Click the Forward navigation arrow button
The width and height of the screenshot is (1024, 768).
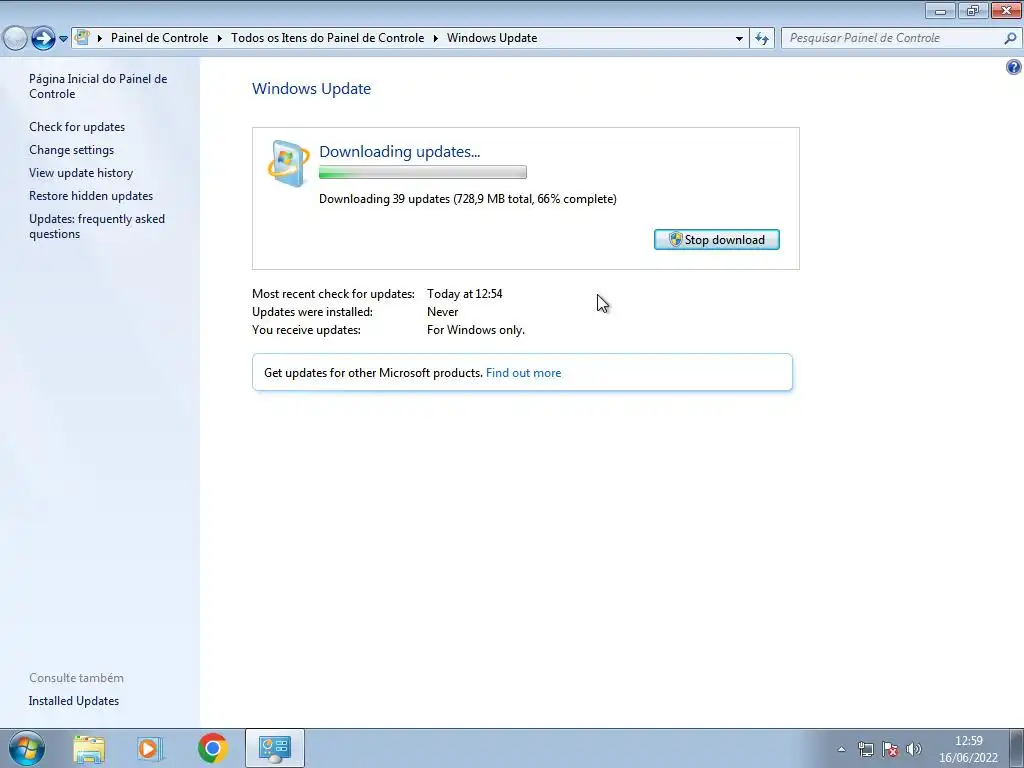tap(44, 38)
